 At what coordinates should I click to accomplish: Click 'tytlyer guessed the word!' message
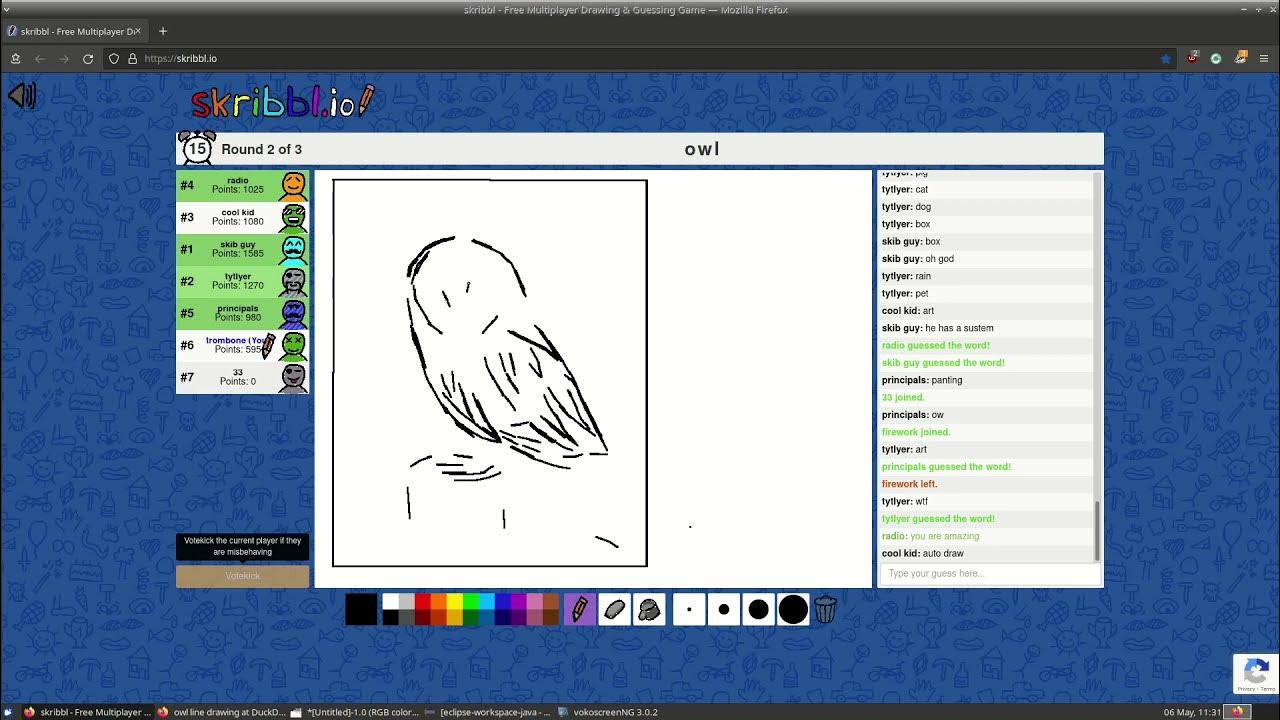(938, 519)
